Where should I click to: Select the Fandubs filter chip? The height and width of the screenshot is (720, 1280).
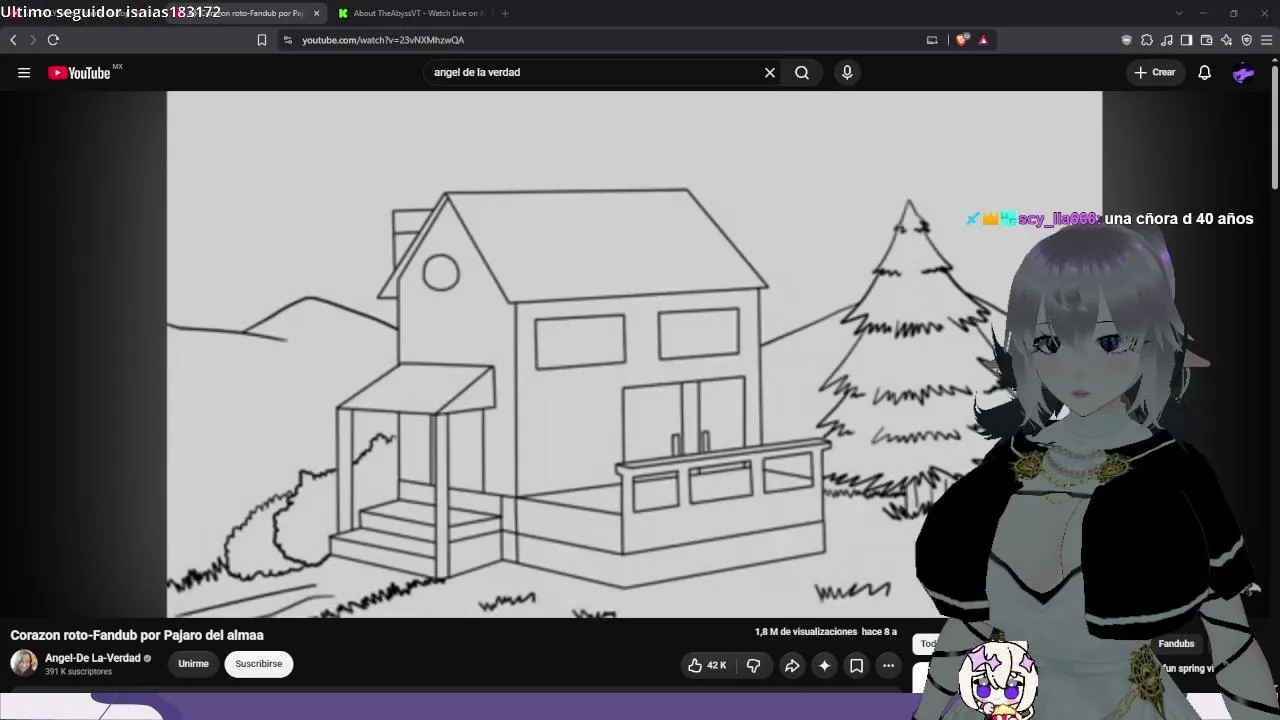pyautogui.click(x=1176, y=644)
